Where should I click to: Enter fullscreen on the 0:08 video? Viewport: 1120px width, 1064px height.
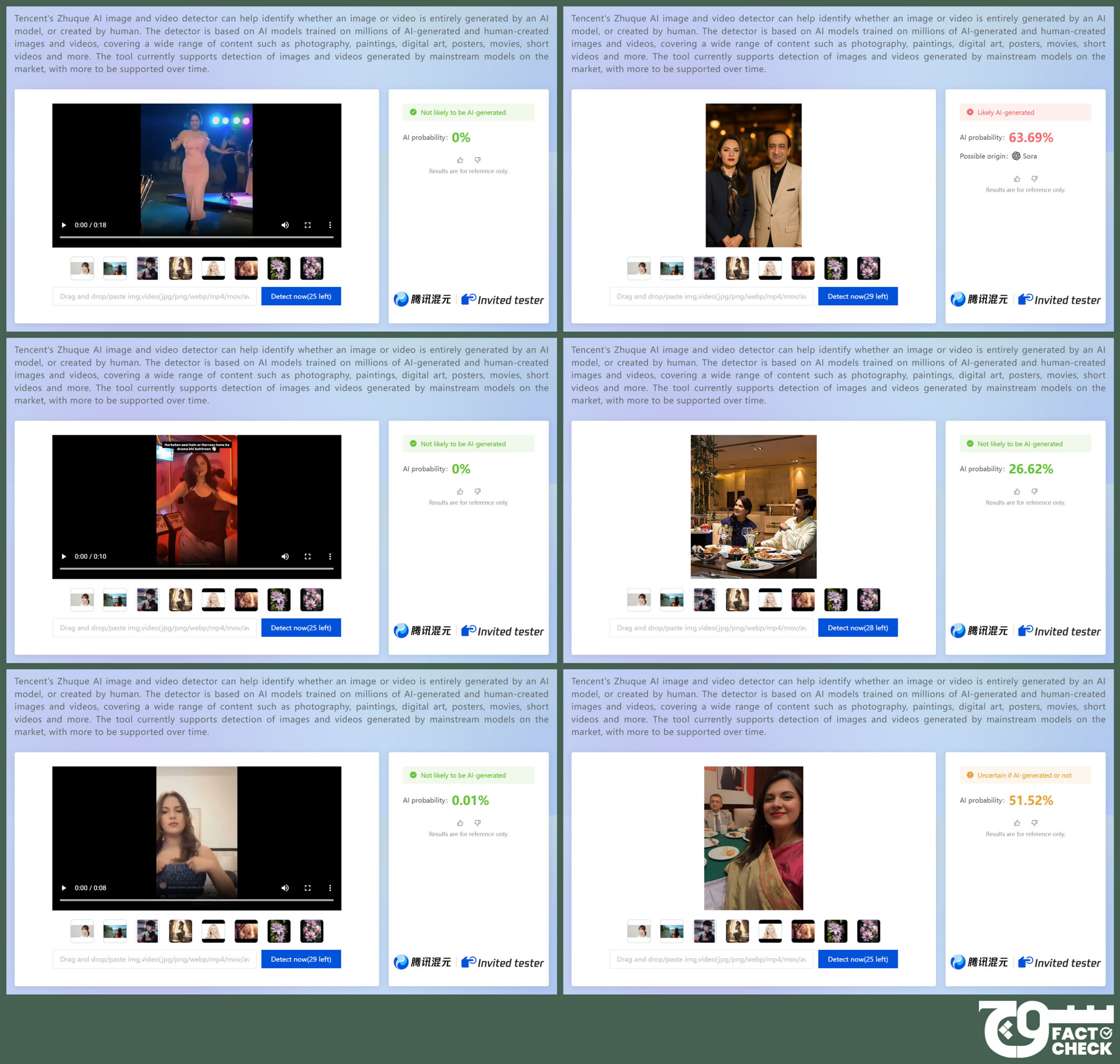[x=308, y=888]
